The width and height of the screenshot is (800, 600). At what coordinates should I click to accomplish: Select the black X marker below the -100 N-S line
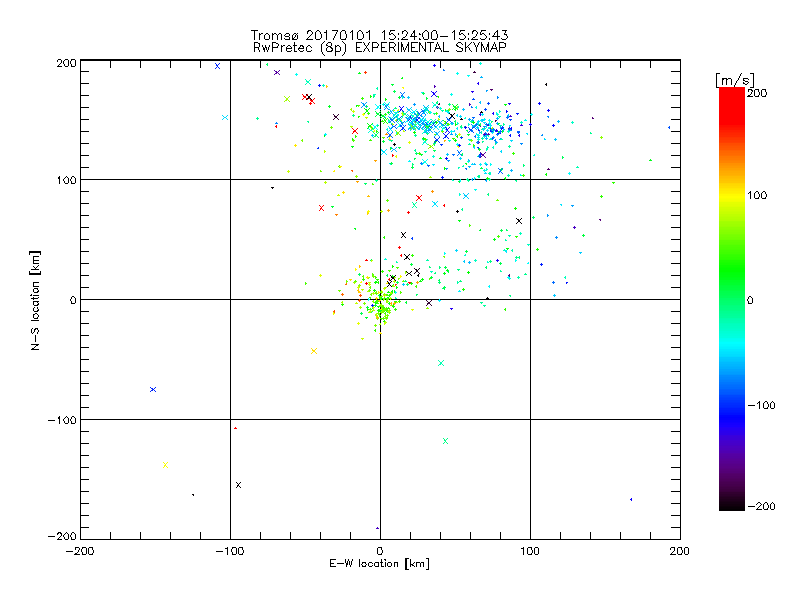pos(238,485)
